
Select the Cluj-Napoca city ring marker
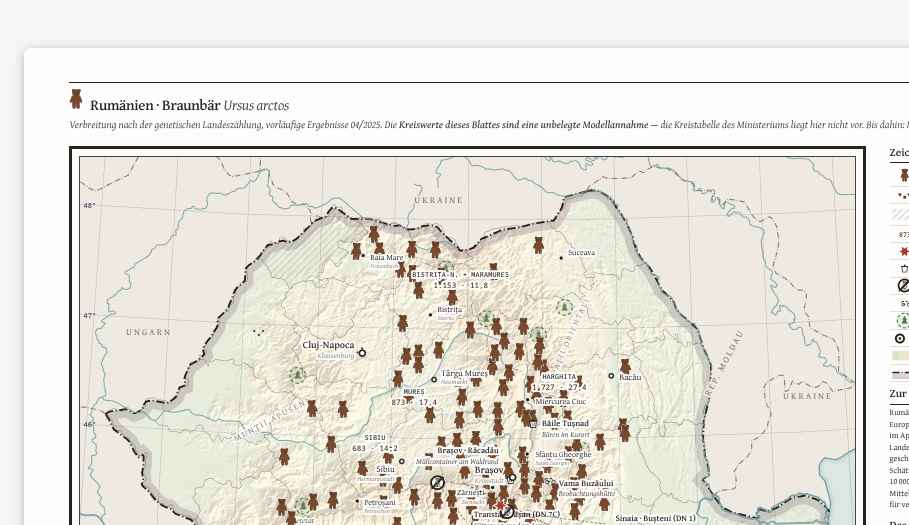point(362,353)
